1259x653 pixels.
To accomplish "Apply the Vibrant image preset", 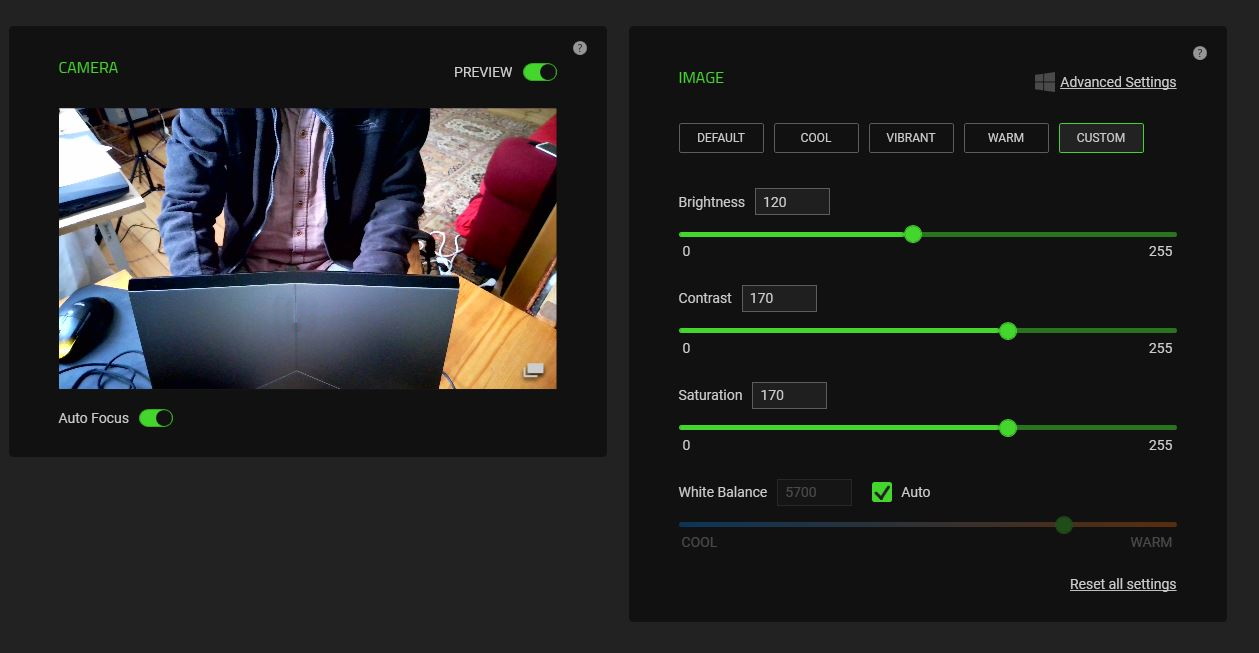I will pyautogui.click(x=911, y=138).
